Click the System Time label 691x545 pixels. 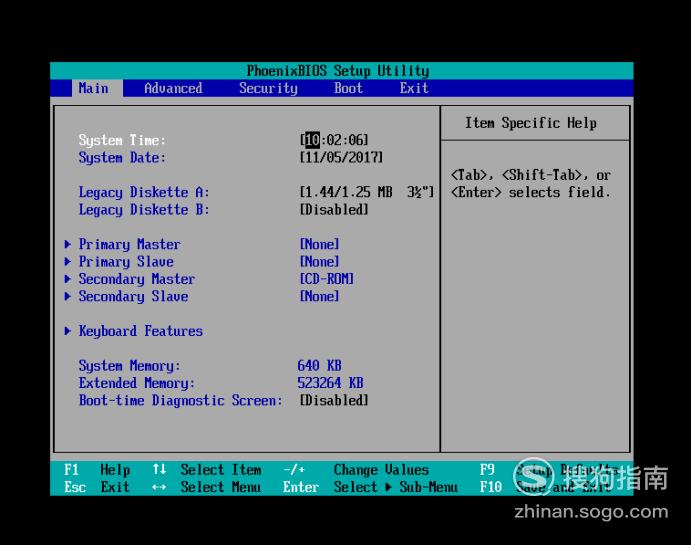pyautogui.click(x=122, y=141)
